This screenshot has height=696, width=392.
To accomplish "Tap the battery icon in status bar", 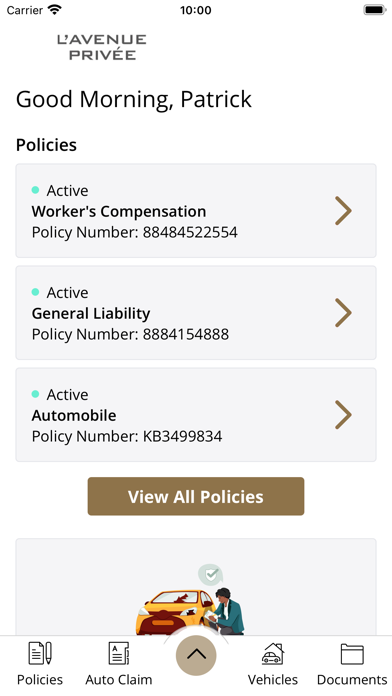I will click(x=375, y=10).
